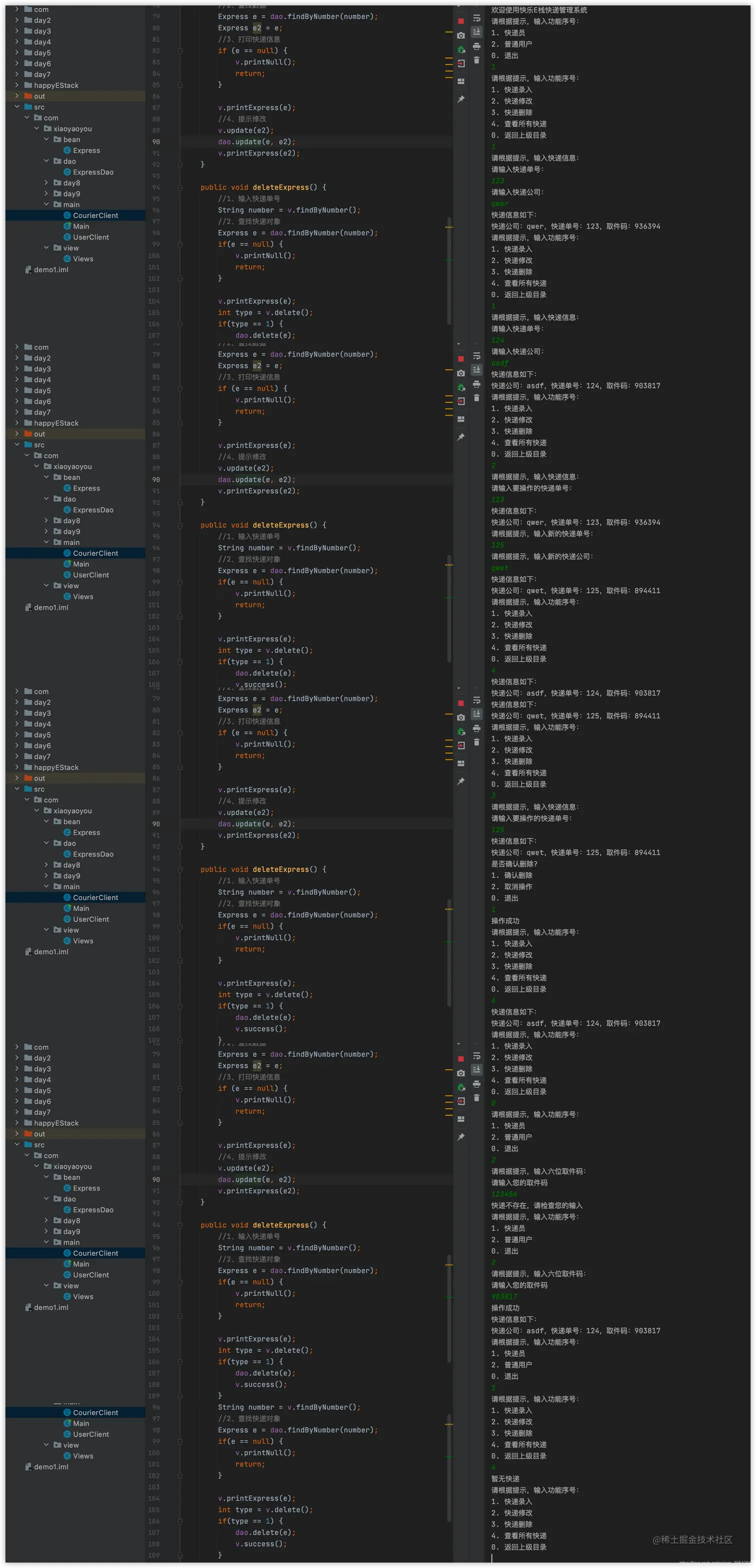Toggle soft-wrap in the topmost console toolbar
The width and height of the screenshot is (756, 1568).
click(x=476, y=19)
